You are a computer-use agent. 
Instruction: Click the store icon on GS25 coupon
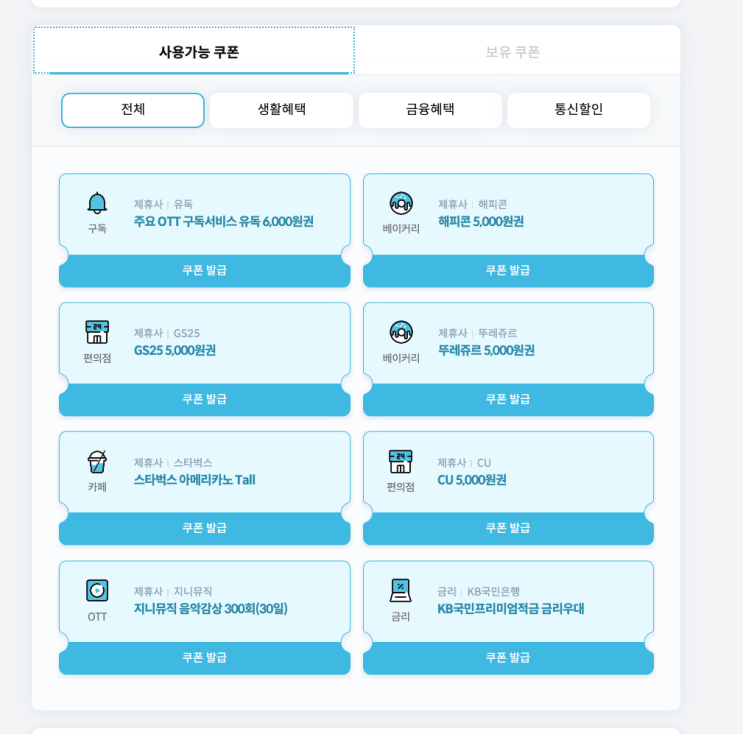coord(97,332)
